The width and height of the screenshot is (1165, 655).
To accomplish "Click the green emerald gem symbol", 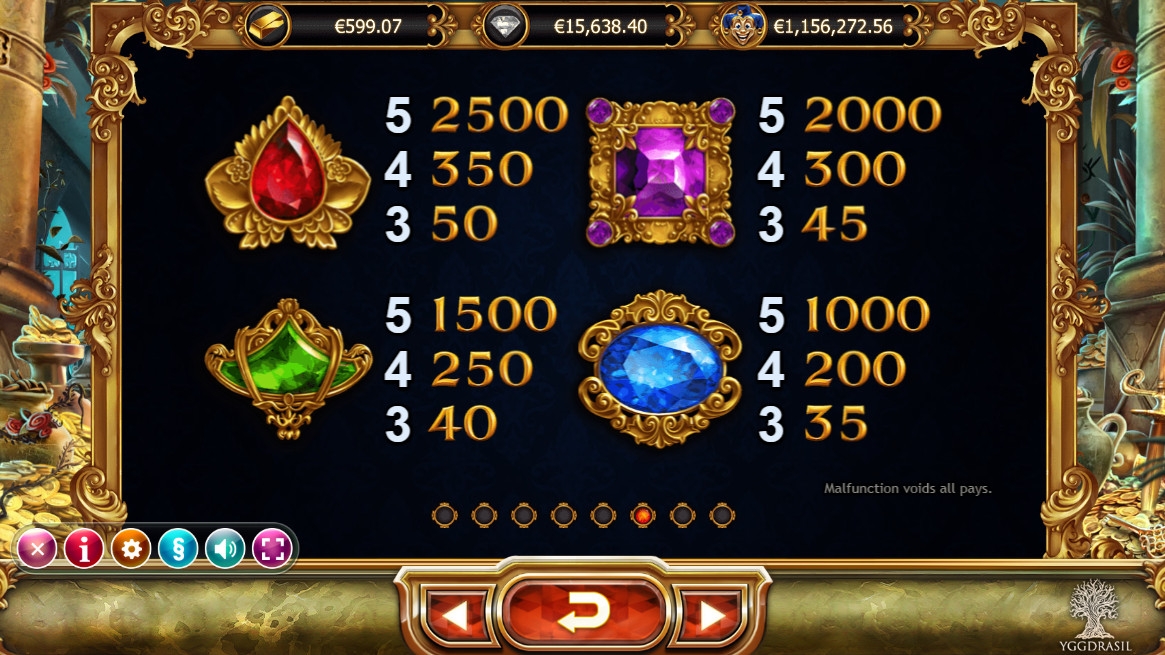I will [x=288, y=368].
